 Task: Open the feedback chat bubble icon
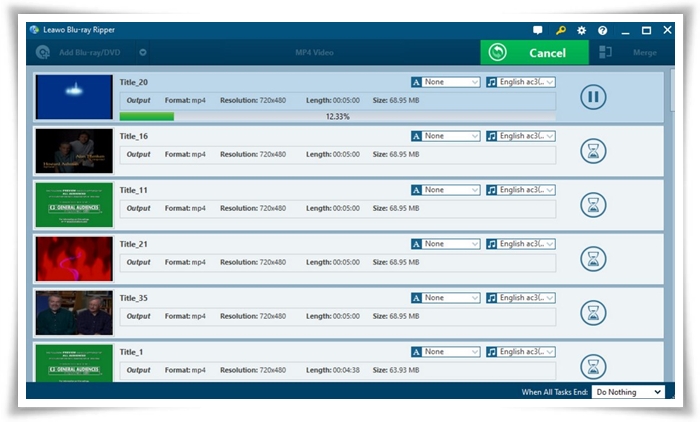click(x=538, y=31)
